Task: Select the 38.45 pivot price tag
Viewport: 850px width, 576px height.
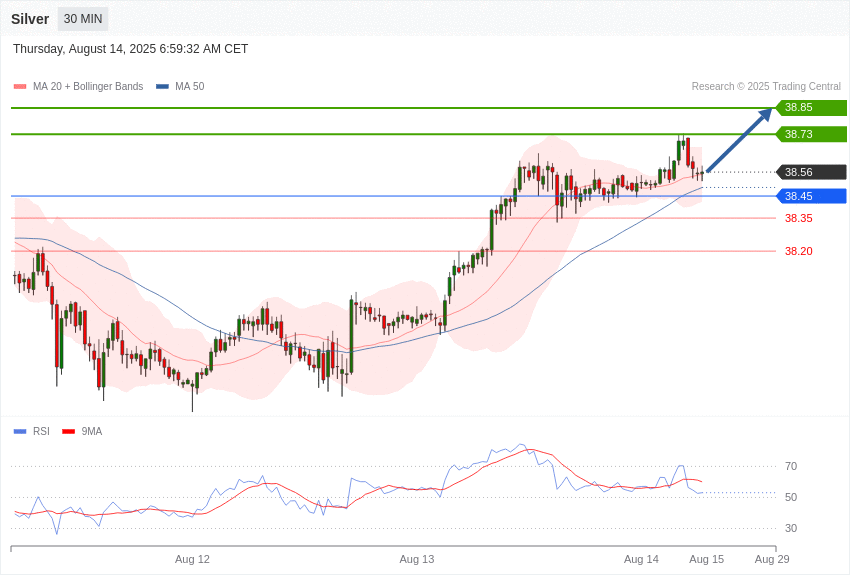Action: pyautogui.click(x=810, y=196)
